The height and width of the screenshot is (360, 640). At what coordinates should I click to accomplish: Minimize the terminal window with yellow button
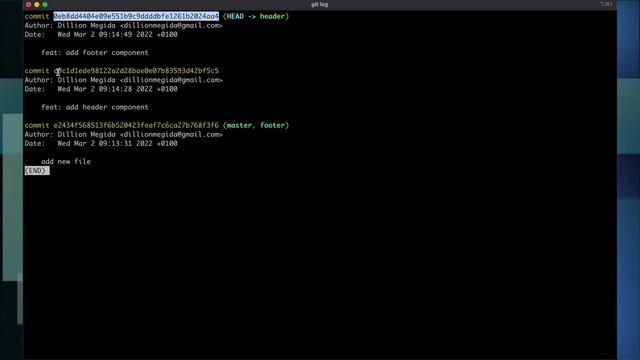coord(37,4)
